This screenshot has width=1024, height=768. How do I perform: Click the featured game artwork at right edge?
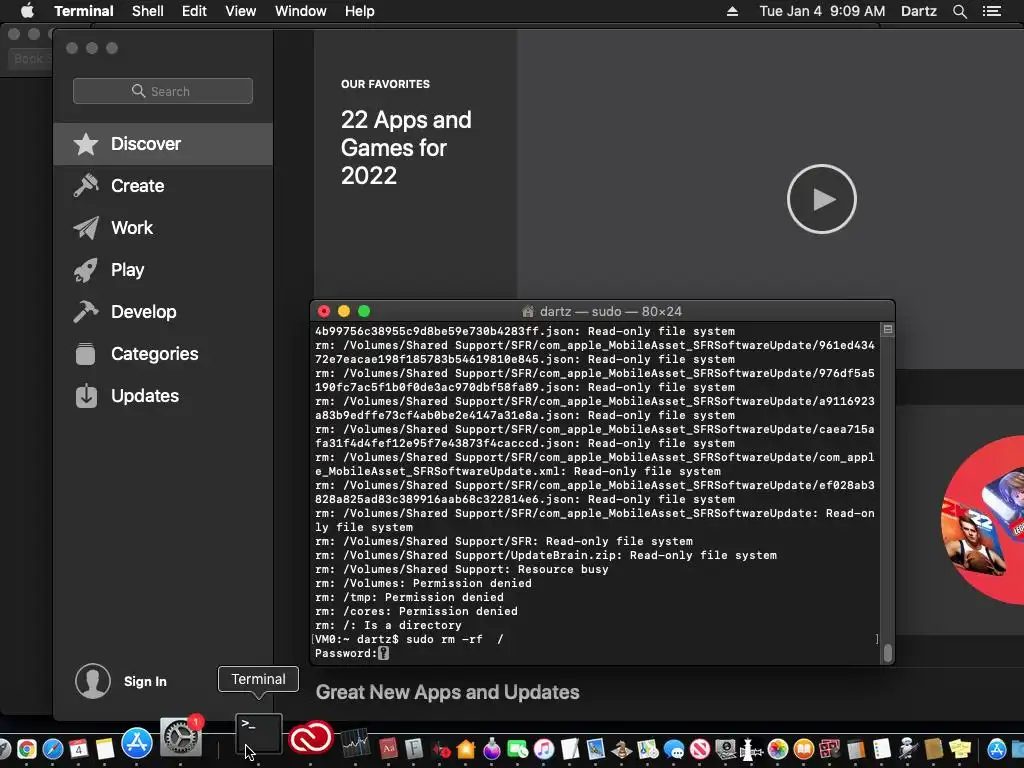tap(983, 519)
